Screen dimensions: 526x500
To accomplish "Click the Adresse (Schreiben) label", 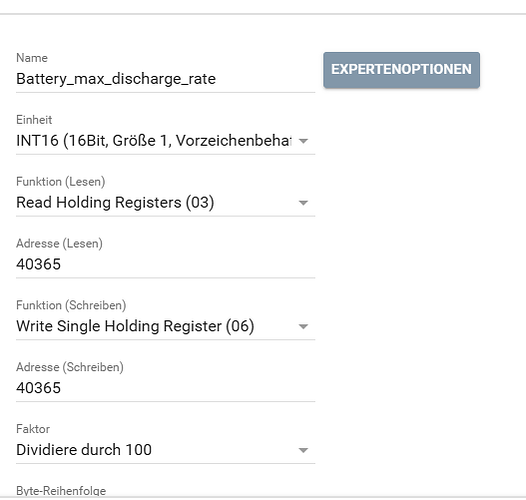I will 70,367.
